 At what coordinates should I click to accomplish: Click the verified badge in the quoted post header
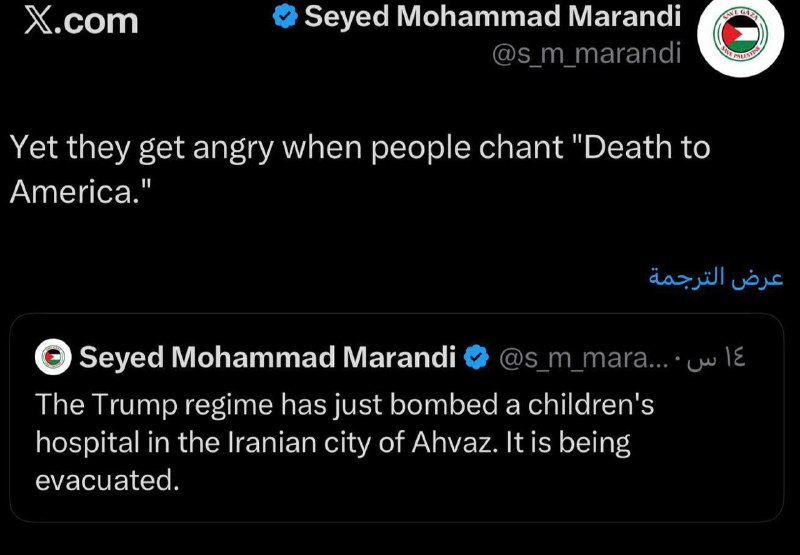(x=476, y=357)
